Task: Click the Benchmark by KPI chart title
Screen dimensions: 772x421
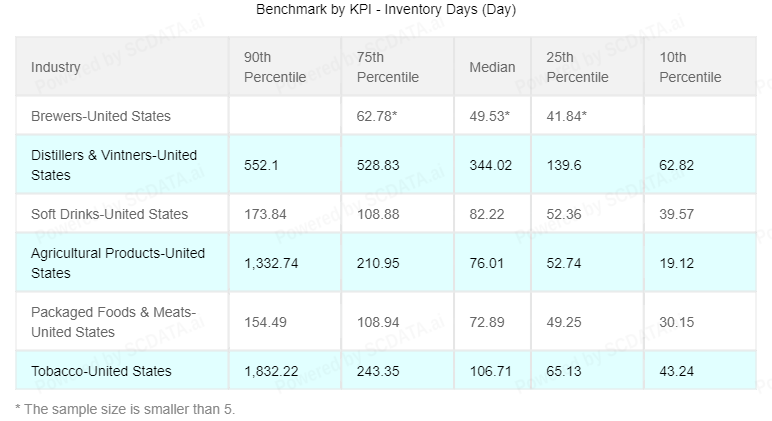Action: coord(386,10)
